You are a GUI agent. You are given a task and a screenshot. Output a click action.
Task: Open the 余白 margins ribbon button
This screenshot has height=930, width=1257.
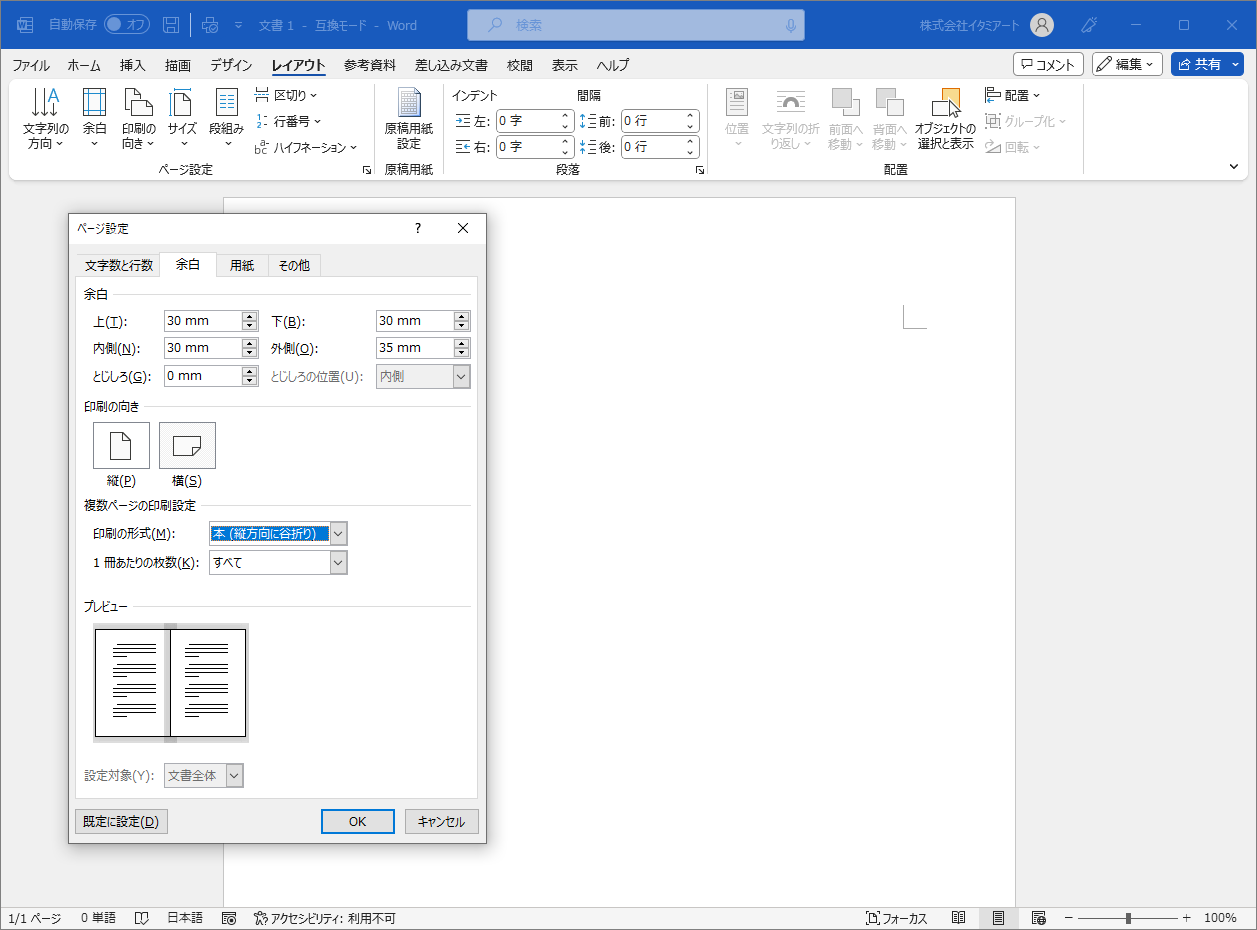tap(94, 119)
